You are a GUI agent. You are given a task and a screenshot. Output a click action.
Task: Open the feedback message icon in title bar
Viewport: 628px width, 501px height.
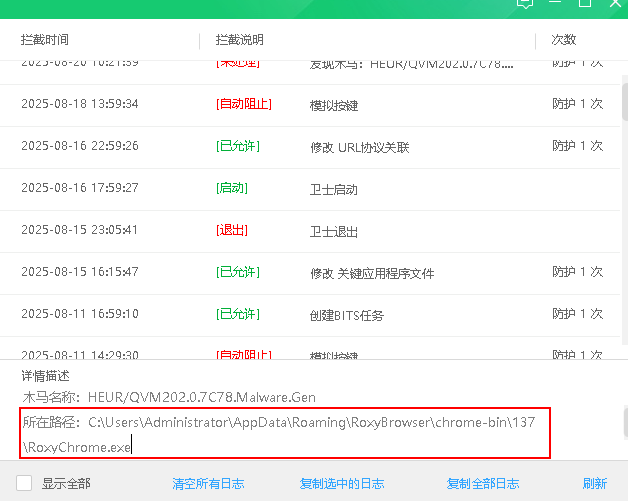tap(525, 3)
